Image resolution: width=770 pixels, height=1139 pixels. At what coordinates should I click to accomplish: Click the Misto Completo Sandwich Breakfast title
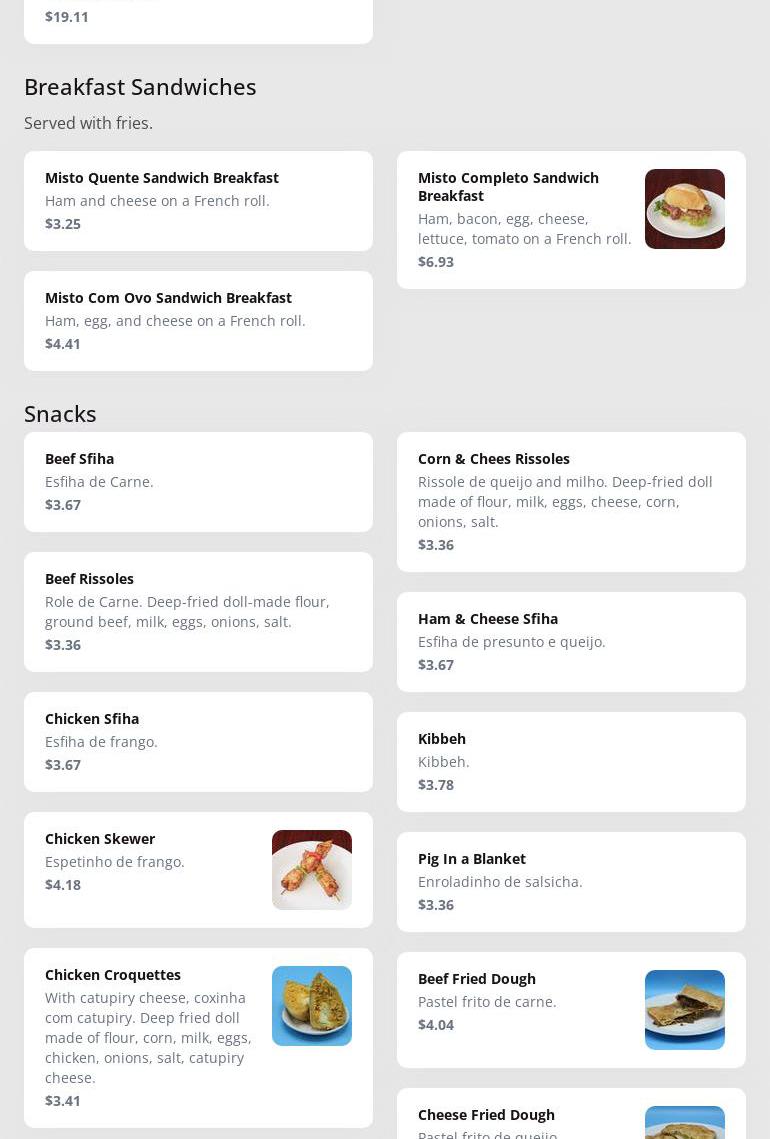[508, 186]
